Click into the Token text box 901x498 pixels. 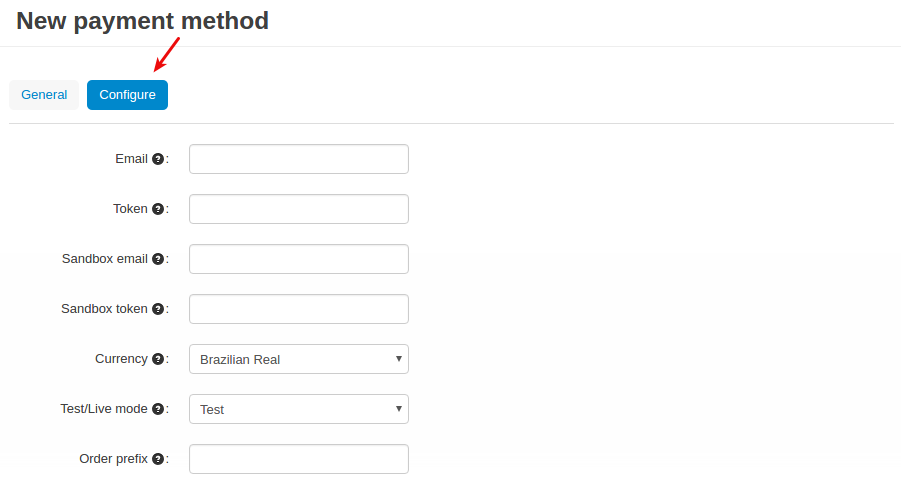point(299,209)
